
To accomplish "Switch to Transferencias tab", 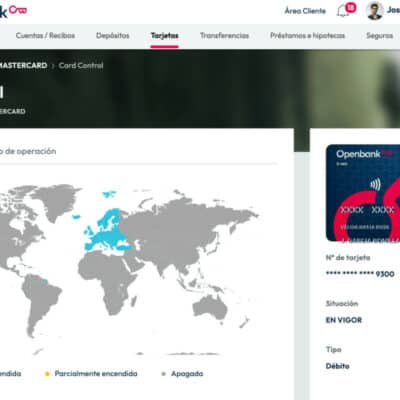I will point(224,35).
